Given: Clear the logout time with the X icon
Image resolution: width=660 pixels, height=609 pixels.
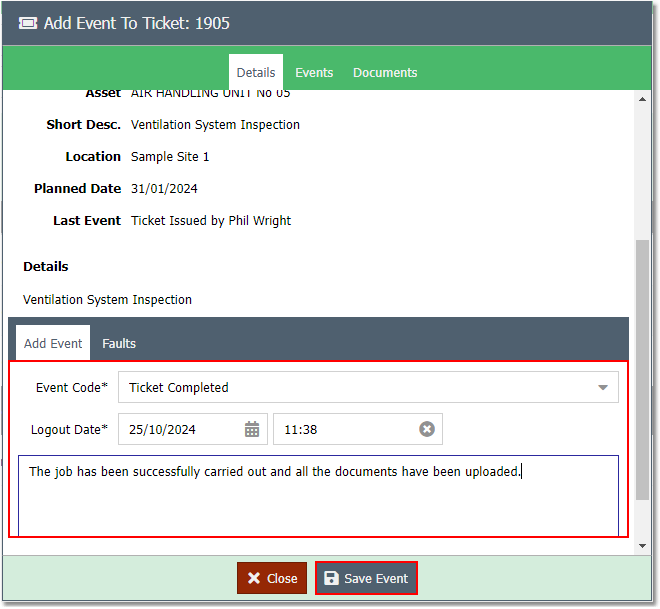Looking at the screenshot, I should tap(427, 429).
